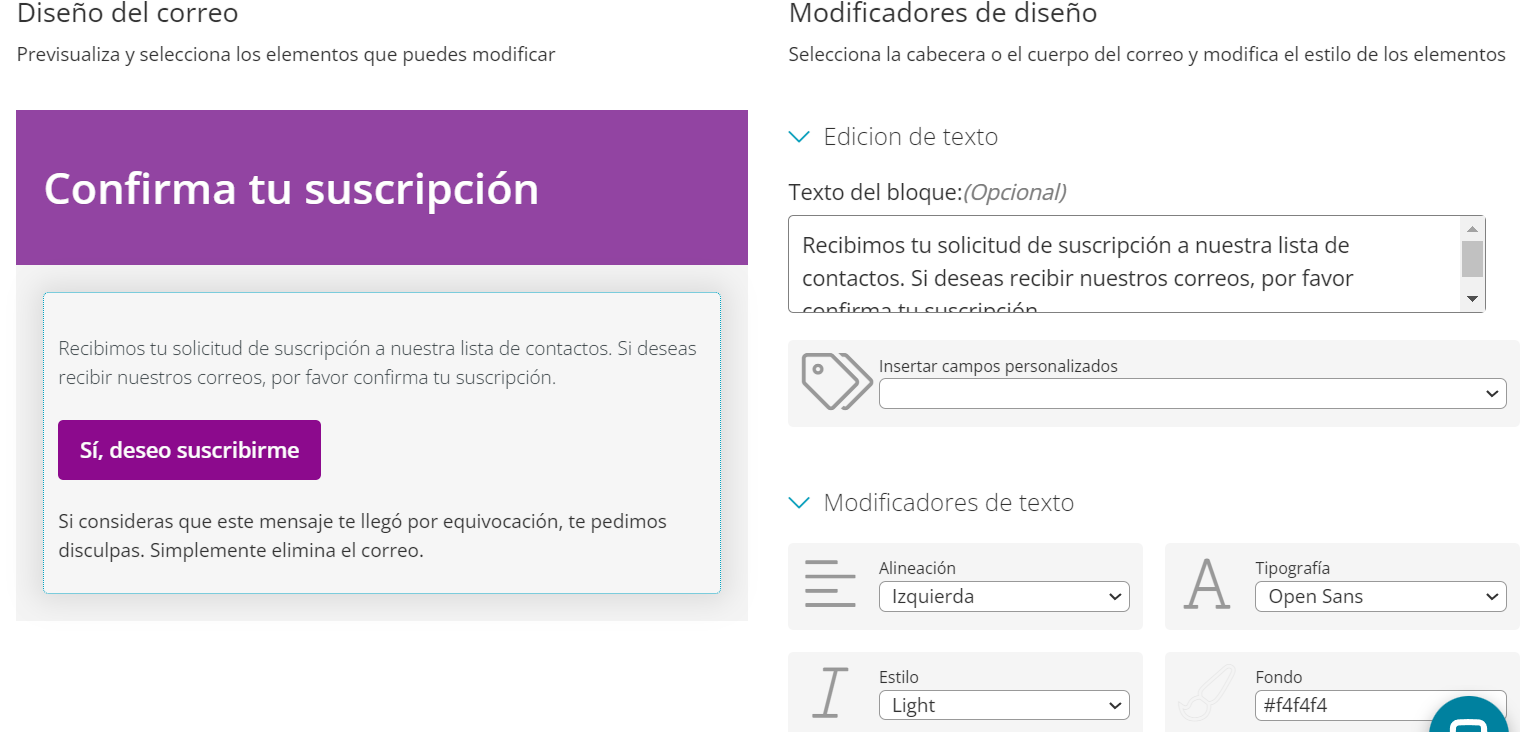Click the typography letter A icon
Screen dimensions: 1531x732
pyautogui.click(x=1207, y=585)
